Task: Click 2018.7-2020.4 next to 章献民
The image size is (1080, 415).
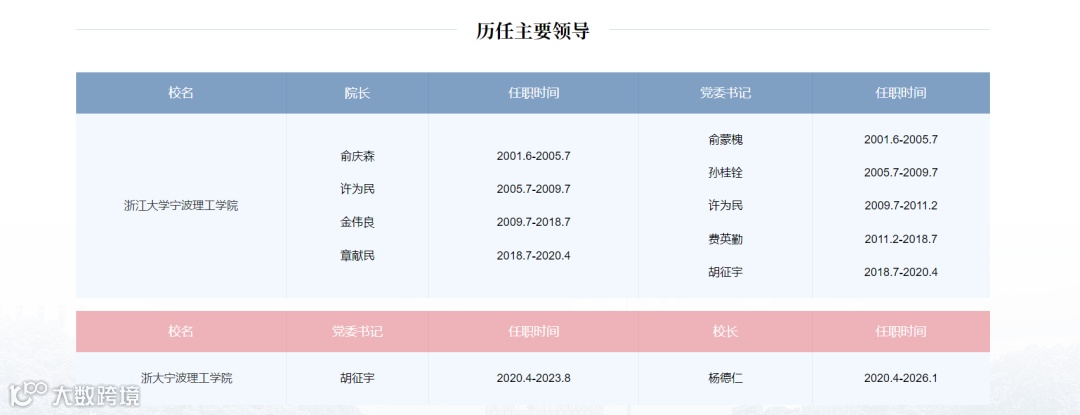Action: click(533, 255)
